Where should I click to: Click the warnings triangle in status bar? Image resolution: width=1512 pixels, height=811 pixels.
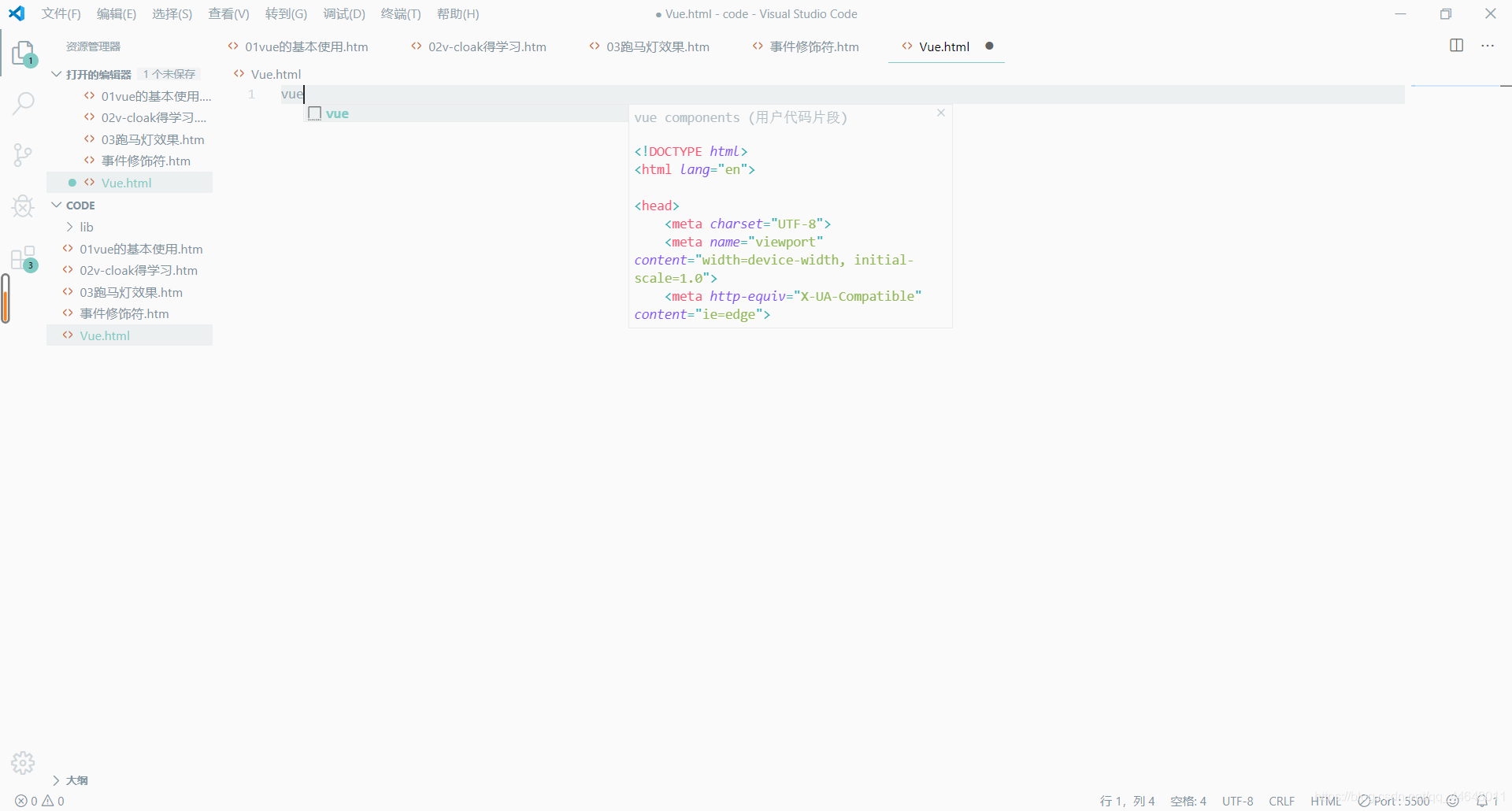[48, 801]
